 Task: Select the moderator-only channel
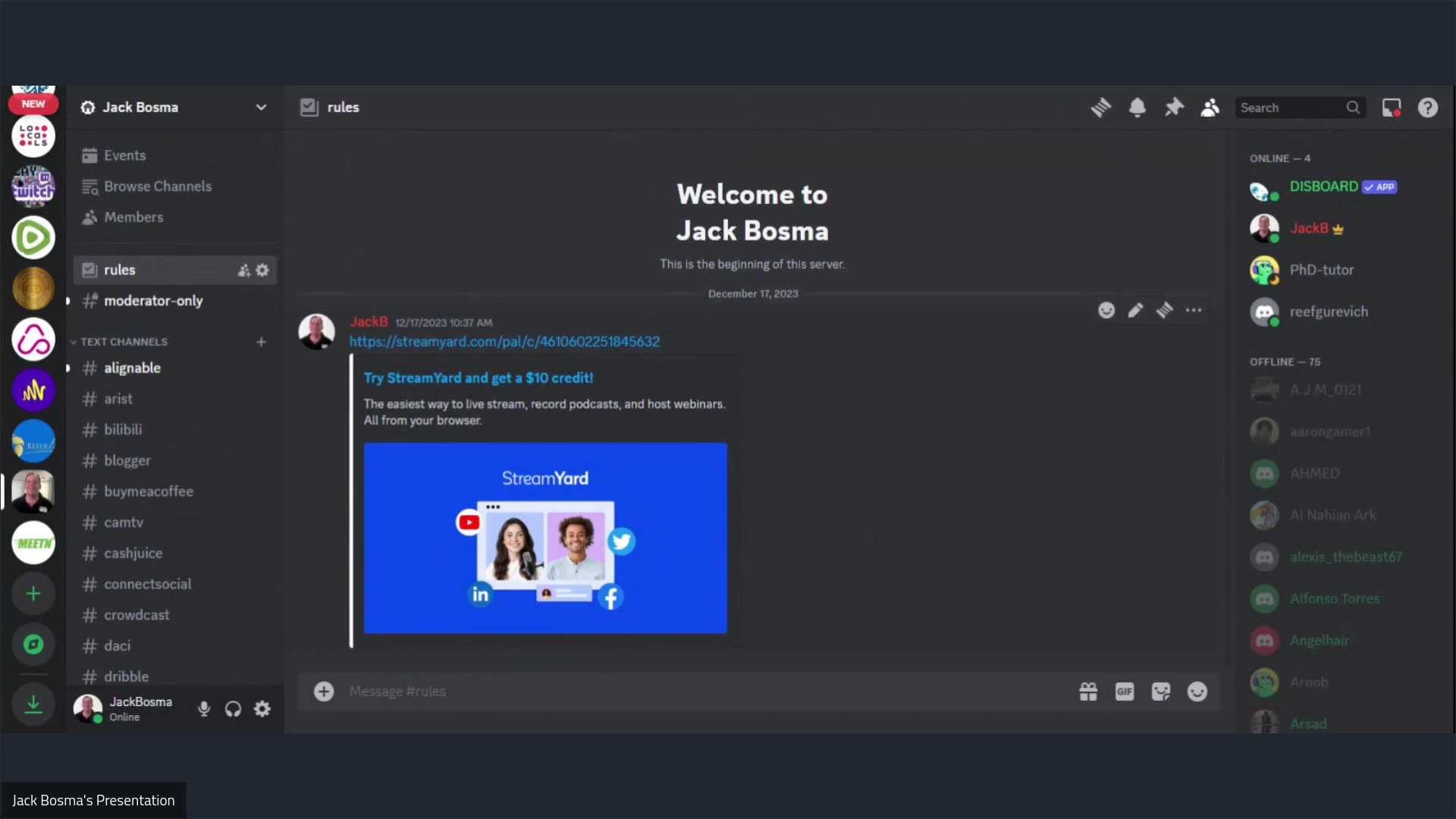[x=153, y=301]
